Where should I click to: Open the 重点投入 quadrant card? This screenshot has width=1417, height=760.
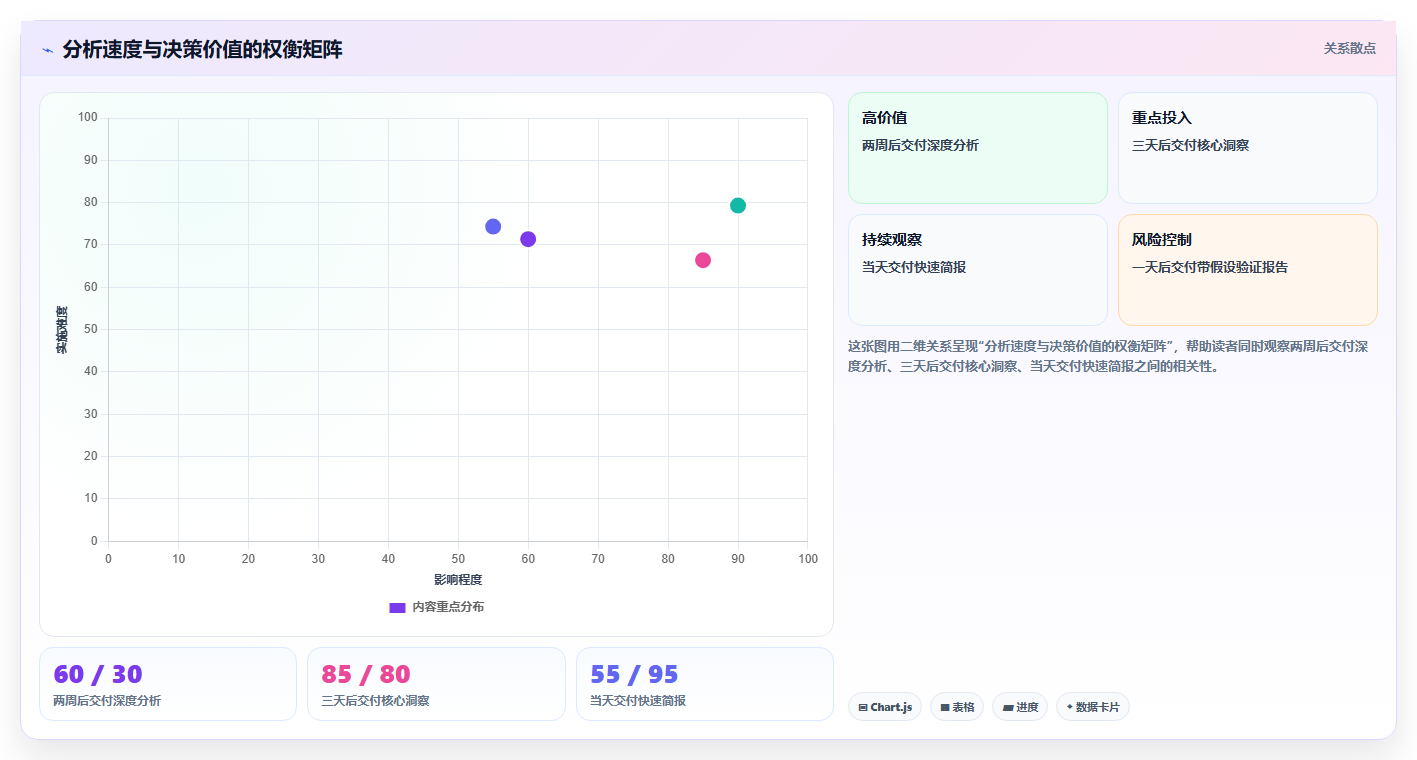point(1248,148)
